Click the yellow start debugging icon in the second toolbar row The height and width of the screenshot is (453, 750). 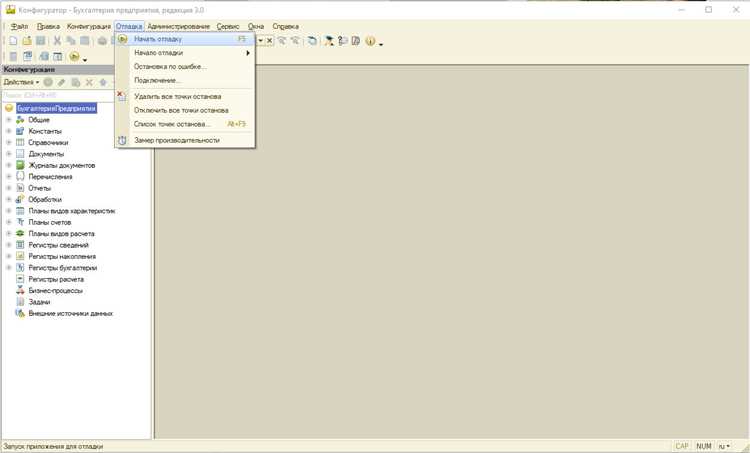(x=74, y=56)
